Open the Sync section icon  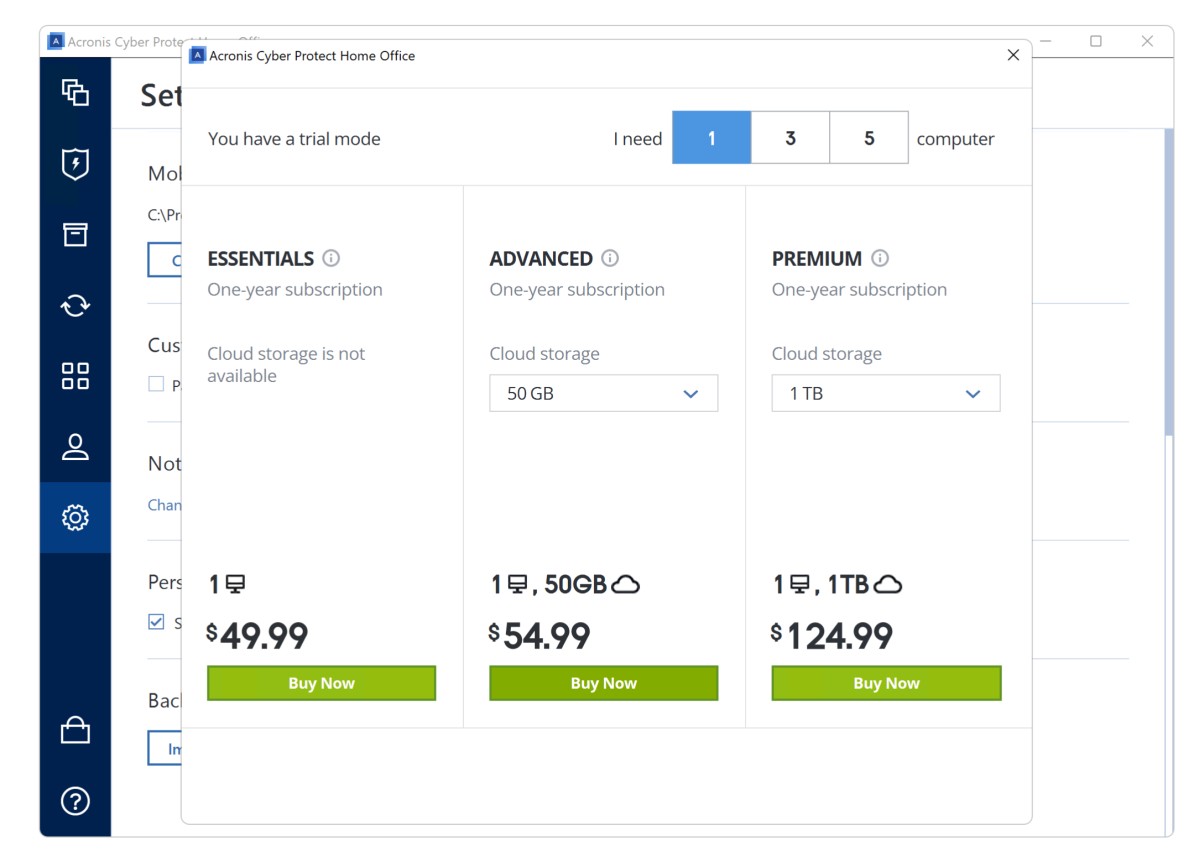click(x=75, y=305)
